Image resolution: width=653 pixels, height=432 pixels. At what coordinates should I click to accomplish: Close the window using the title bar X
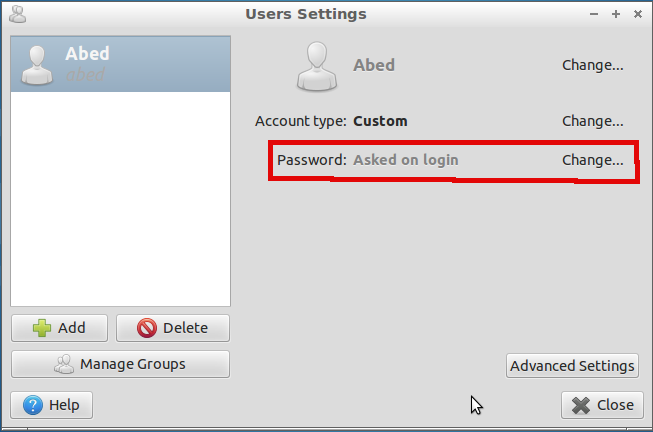click(x=636, y=14)
